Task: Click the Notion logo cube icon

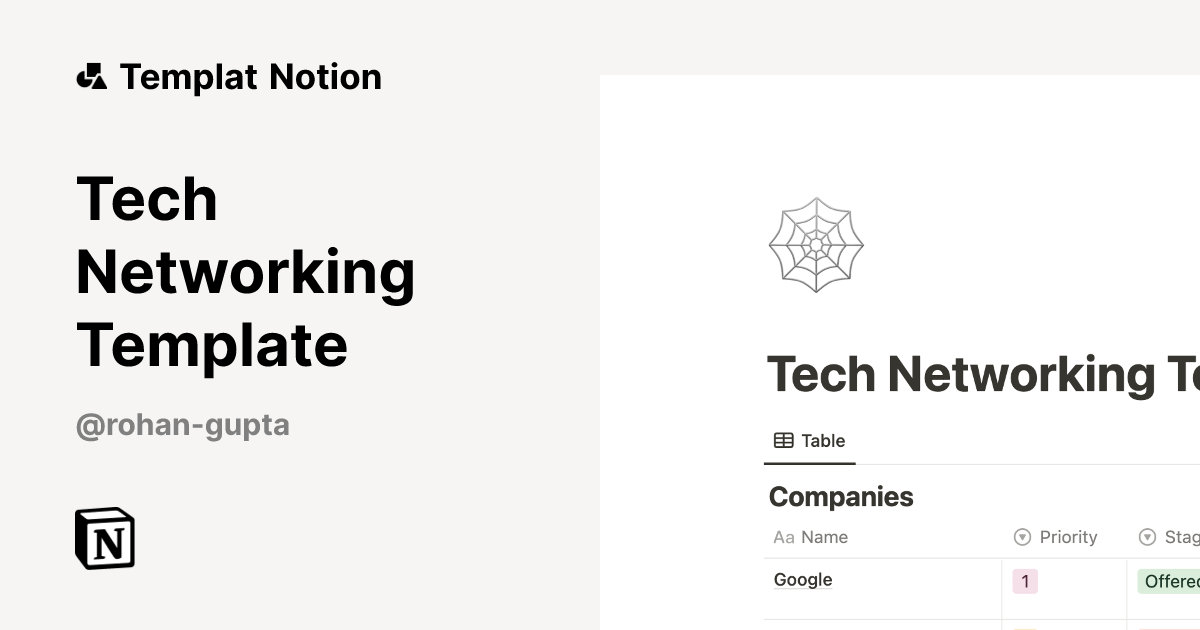Action: click(x=105, y=538)
